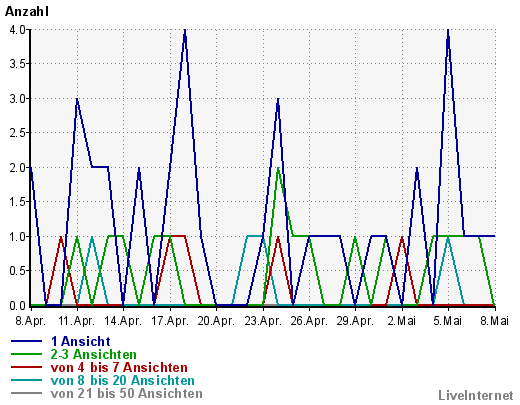Viewport: 520px width, 405px height.
Task: Click the green '2-3 Ansichten' legend line
Action: pos(26,354)
